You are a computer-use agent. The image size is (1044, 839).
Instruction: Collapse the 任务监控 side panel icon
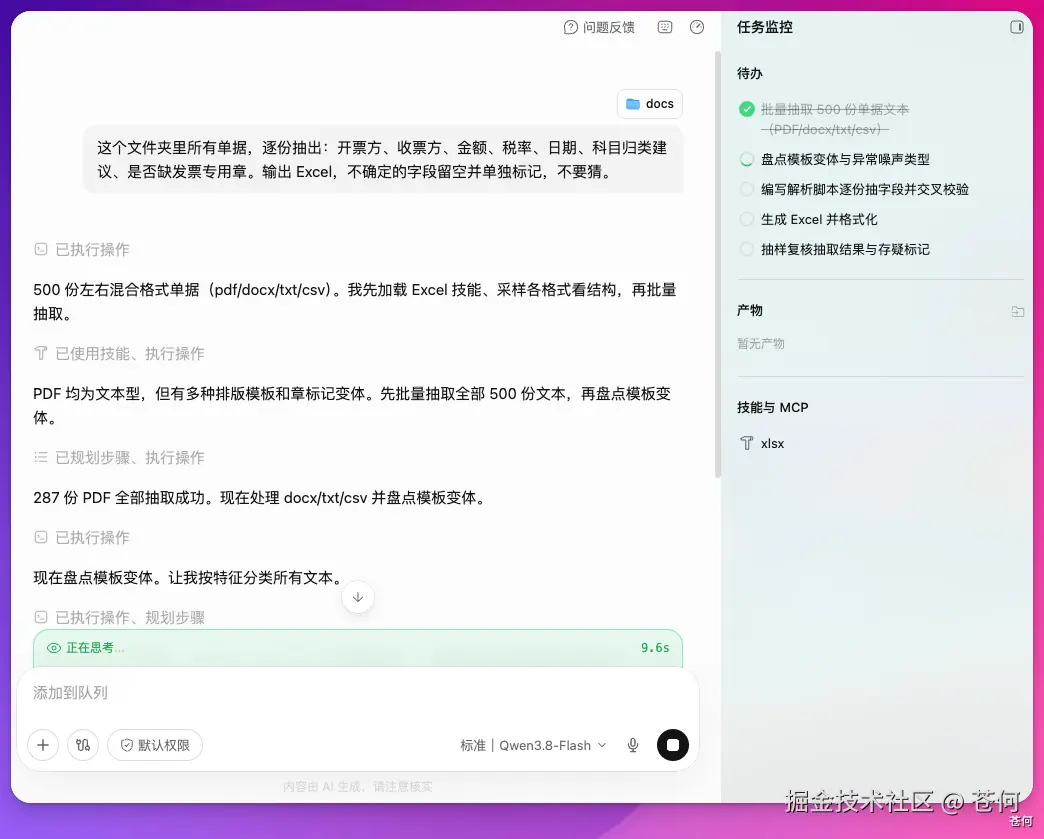(x=1016, y=27)
